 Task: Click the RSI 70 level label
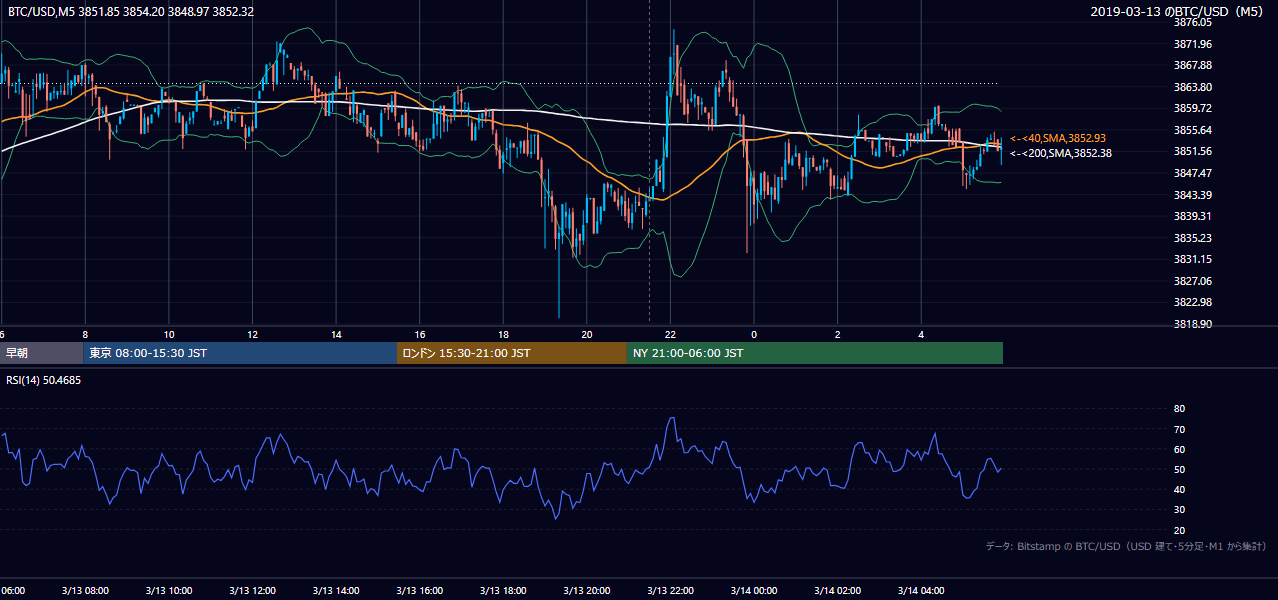click(1179, 429)
